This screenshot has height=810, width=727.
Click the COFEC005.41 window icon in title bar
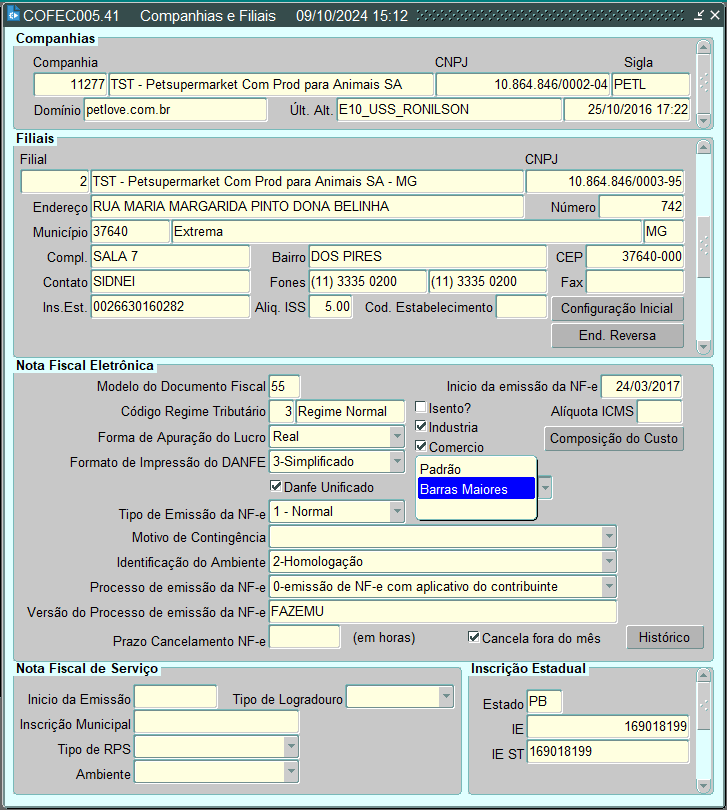[x=13, y=16]
